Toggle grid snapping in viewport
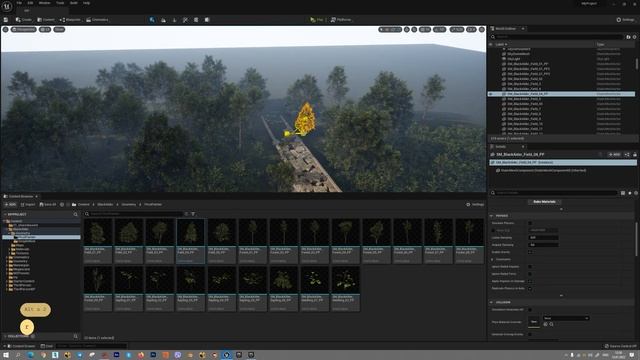640x360 pixels. pos(425,29)
